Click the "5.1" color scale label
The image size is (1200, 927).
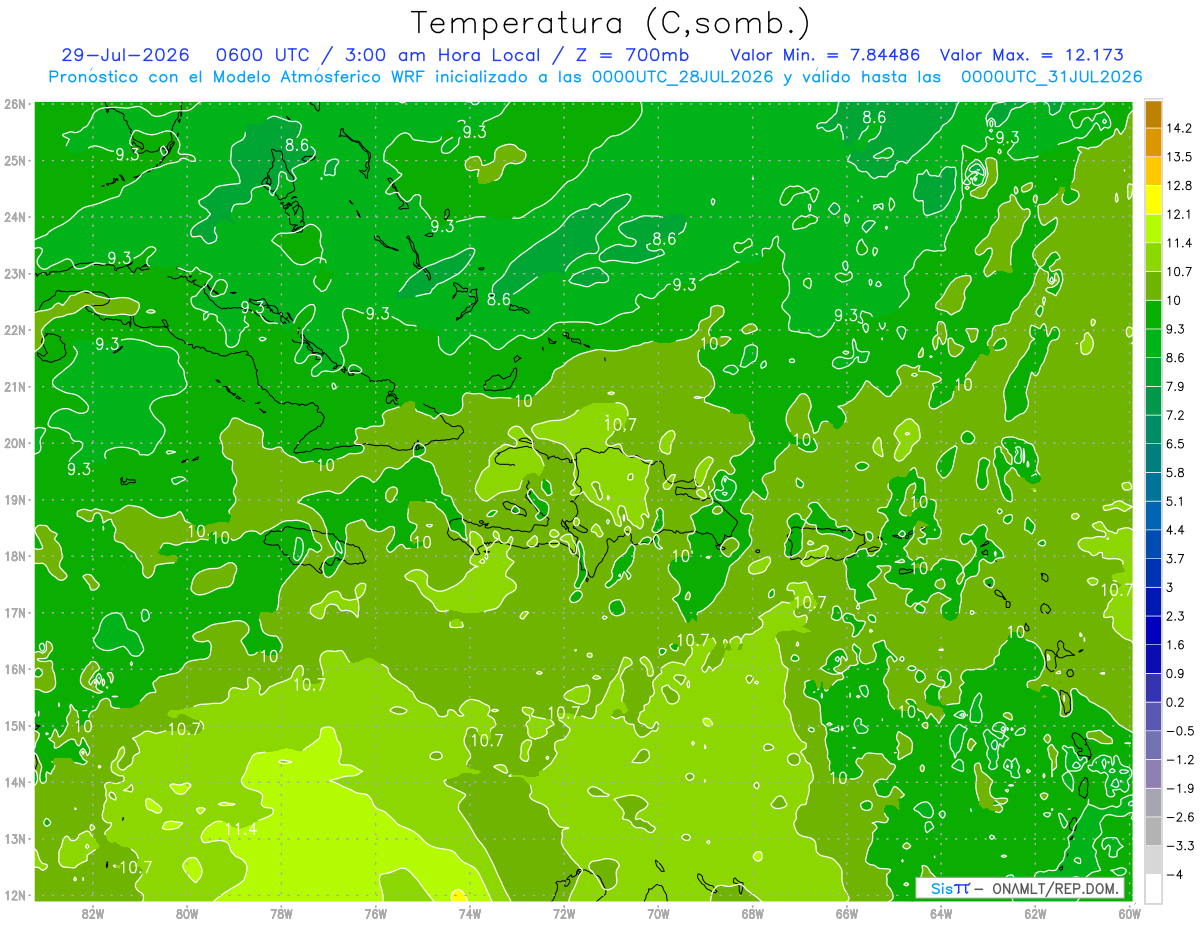pos(1175,500)
